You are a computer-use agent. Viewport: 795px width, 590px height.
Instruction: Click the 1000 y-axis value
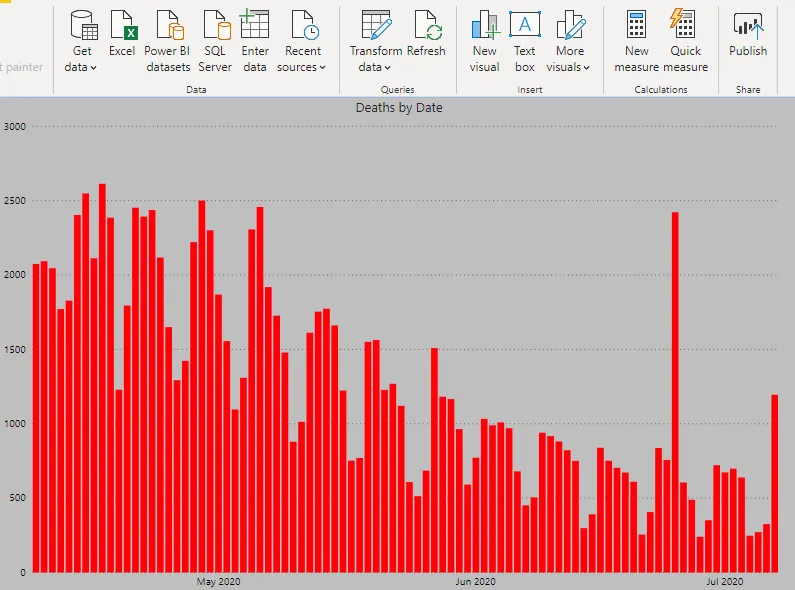(15, 424)
